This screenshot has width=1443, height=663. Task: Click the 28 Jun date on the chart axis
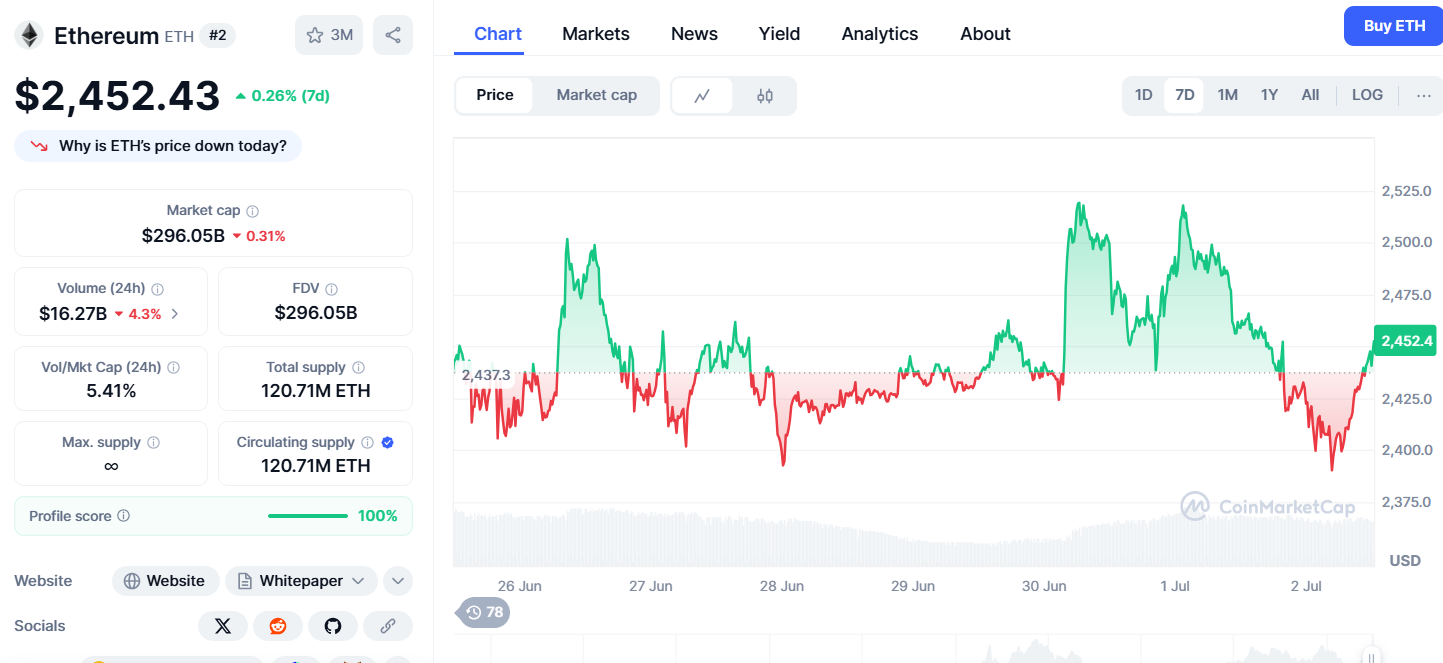[781, 586]
